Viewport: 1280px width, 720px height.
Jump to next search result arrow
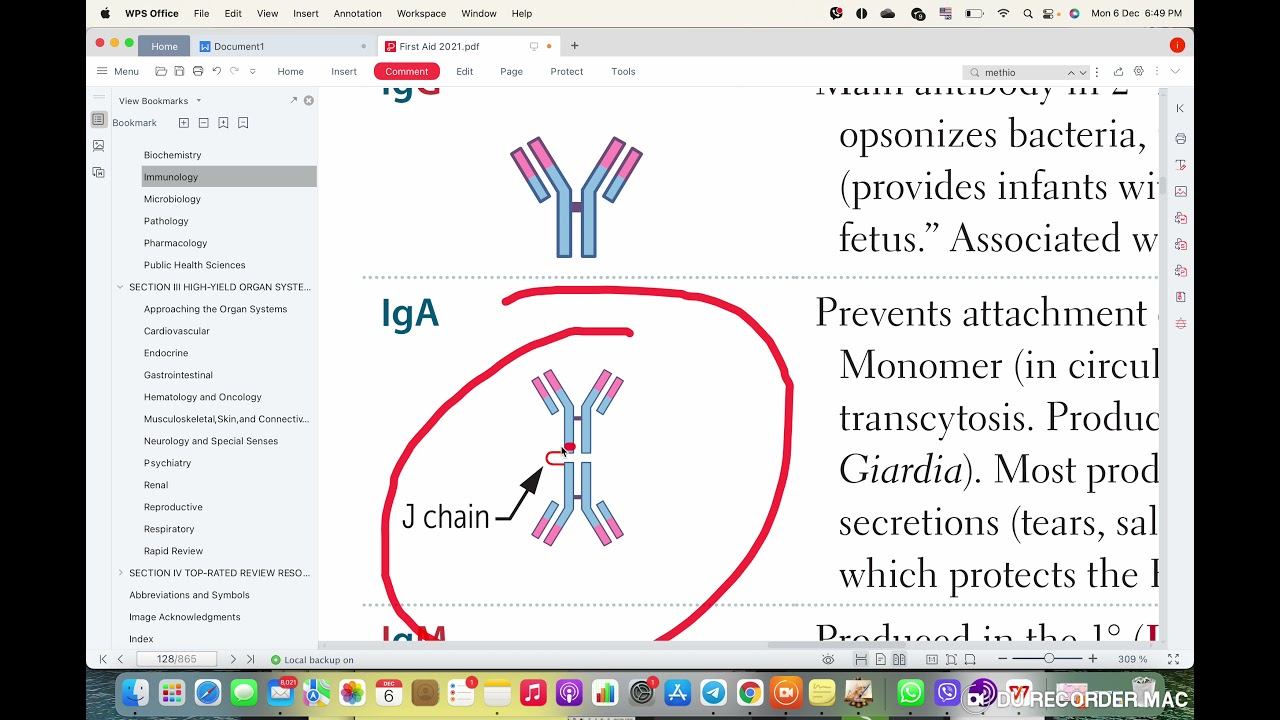coord(1083,72)
